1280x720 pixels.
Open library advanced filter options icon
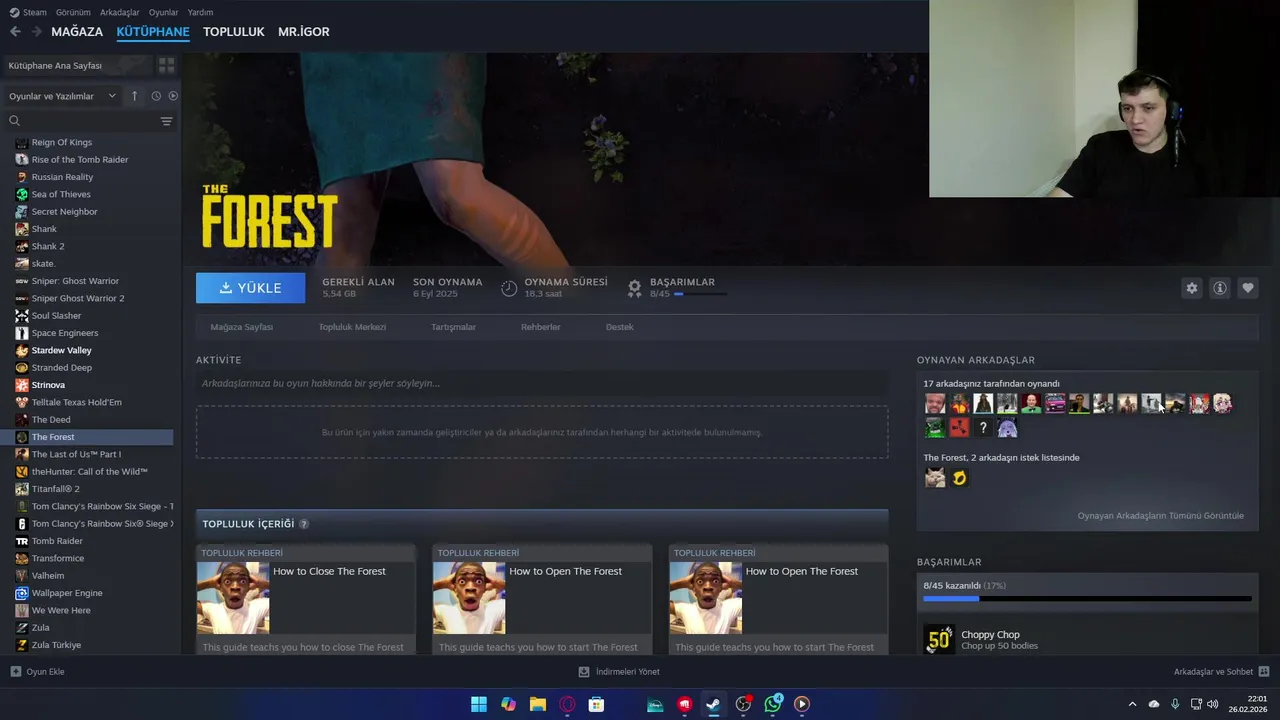(x=166, y=121)
